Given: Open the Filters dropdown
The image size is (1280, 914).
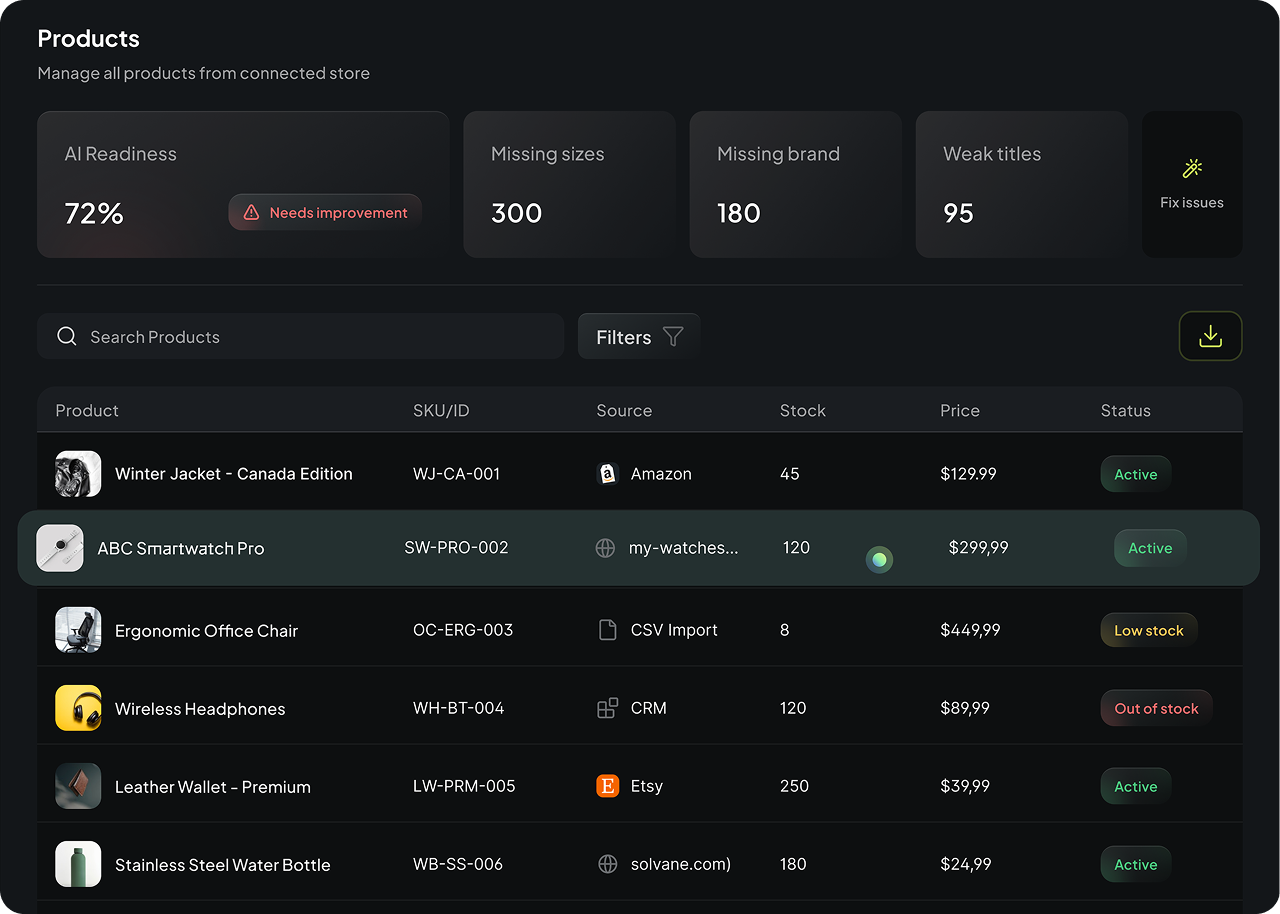Looking at the screenshot, I should click(x=638, y=336).
